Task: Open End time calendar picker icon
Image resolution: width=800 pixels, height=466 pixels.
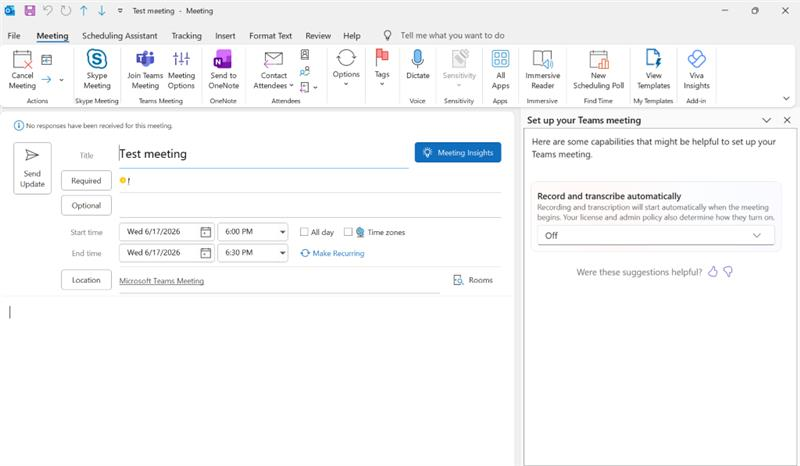Action: (206, 253)
